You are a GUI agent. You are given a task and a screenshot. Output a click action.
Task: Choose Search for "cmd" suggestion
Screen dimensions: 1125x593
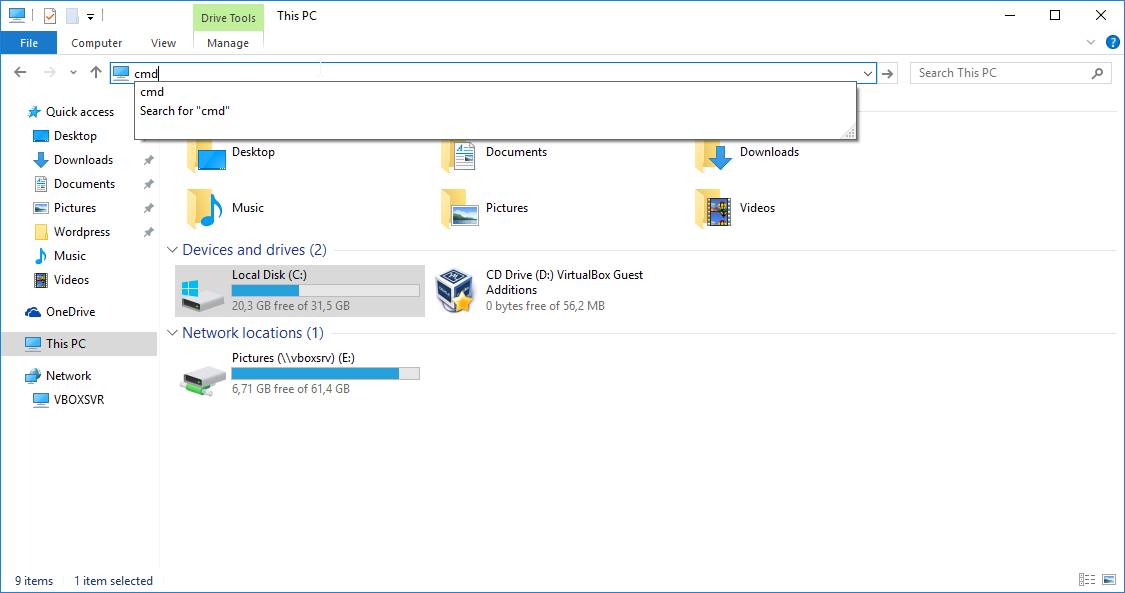click(x=495, y=110)
